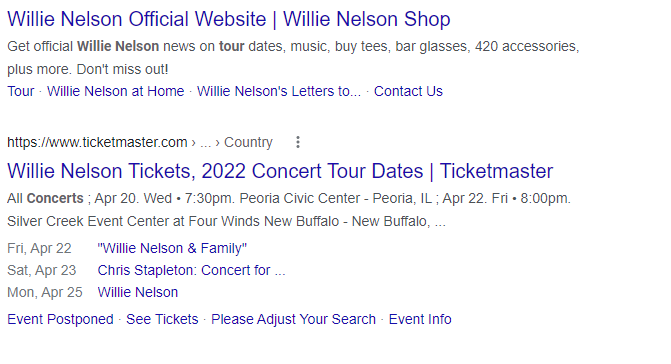Click the ticketmaster.com URL breadcrumb
The width and height of the screenshot is (671, 364).
[97, 142]
